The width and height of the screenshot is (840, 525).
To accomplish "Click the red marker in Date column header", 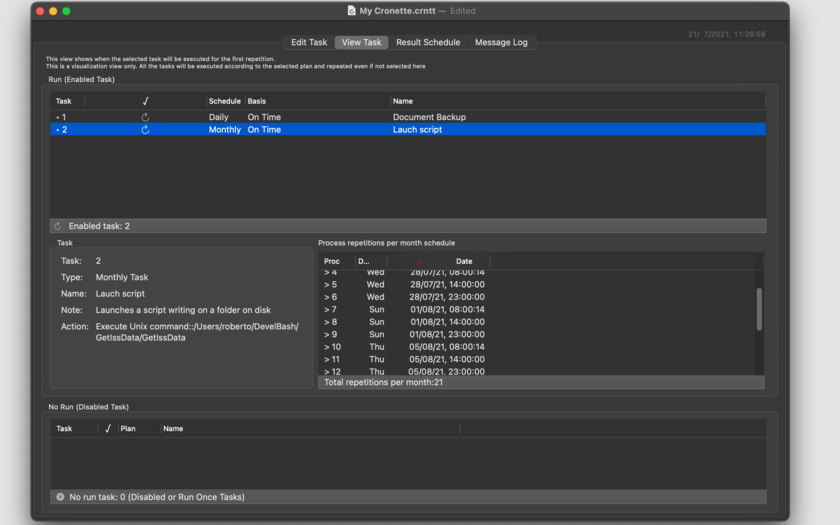I will pos(420,262).
